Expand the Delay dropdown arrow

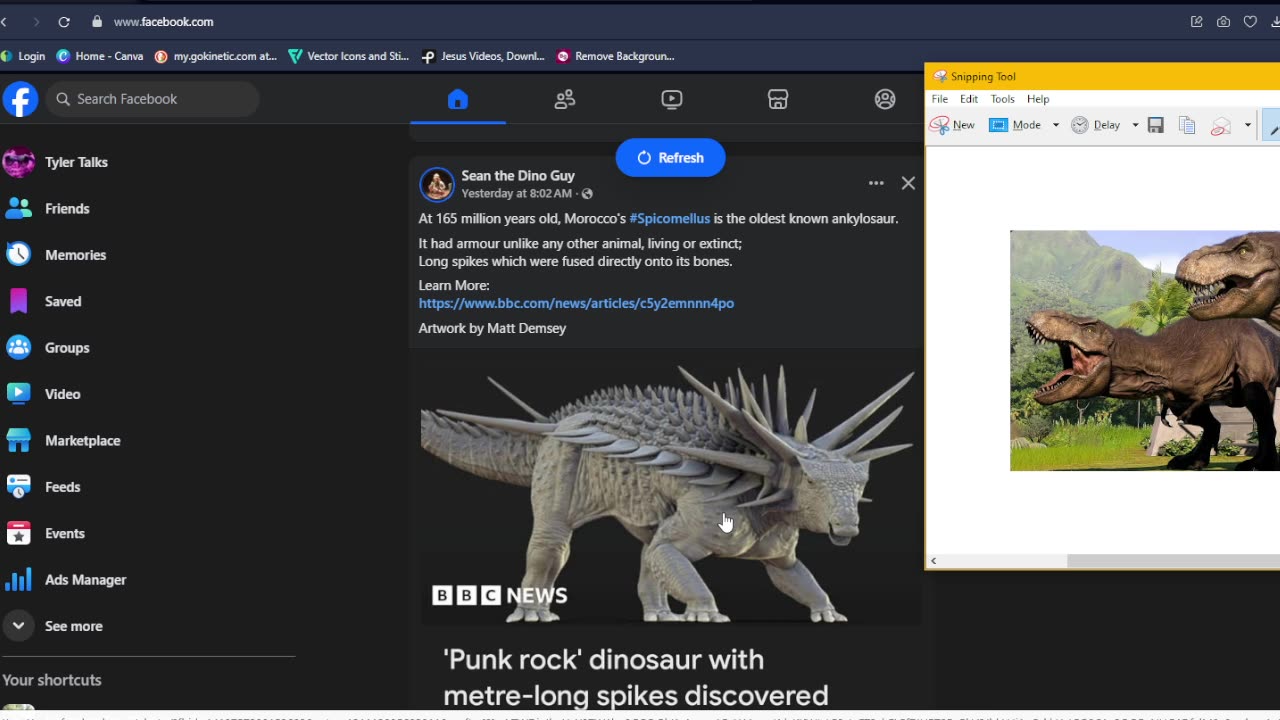tap(1135, 125)
